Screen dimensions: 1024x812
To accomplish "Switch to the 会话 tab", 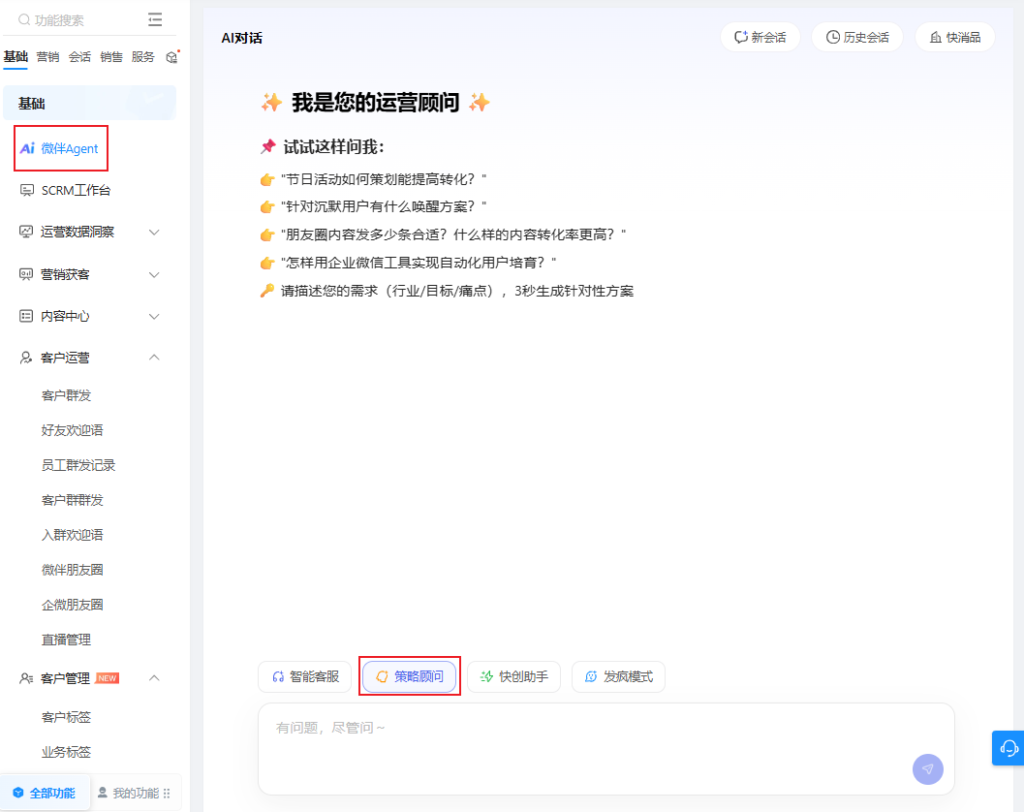I will pyautogui.click(x=80, y=57).
